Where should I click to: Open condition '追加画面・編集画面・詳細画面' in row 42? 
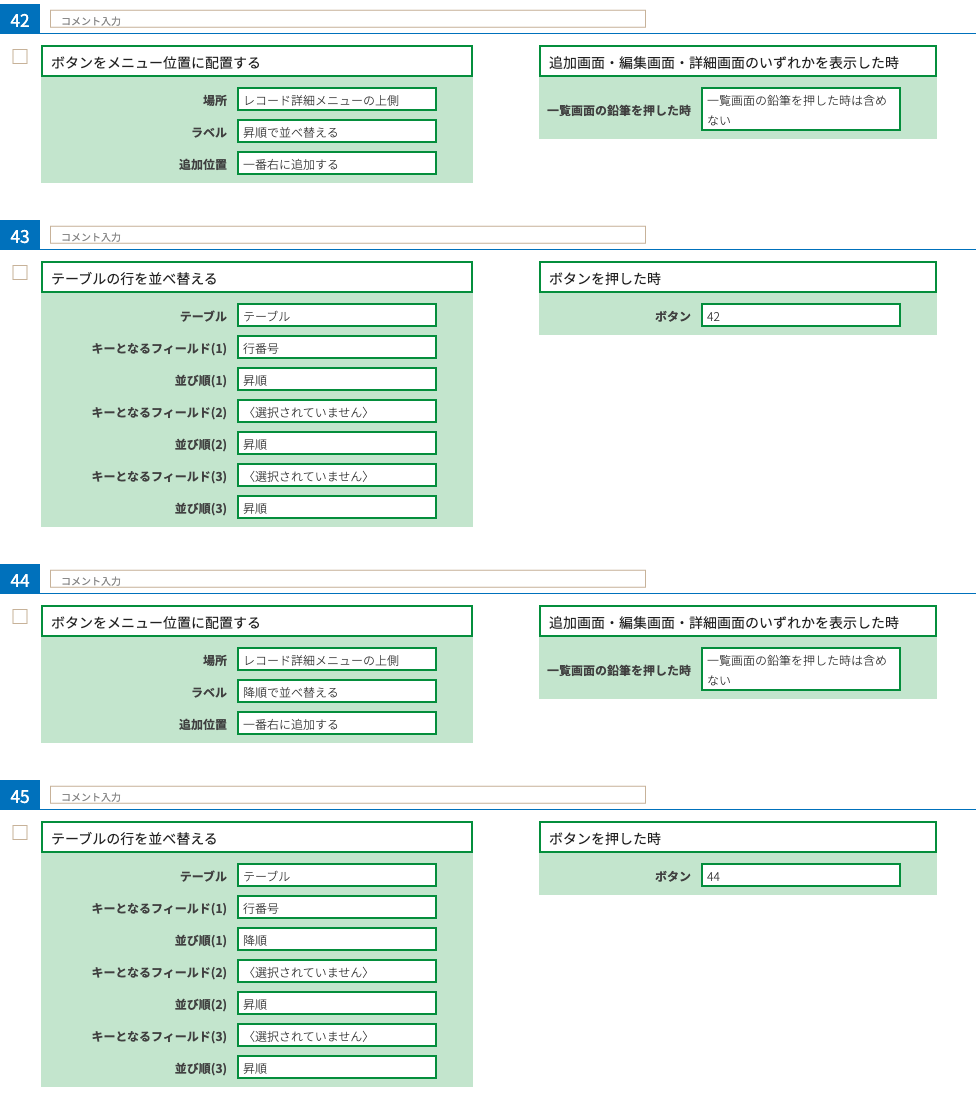pos(737,61)
